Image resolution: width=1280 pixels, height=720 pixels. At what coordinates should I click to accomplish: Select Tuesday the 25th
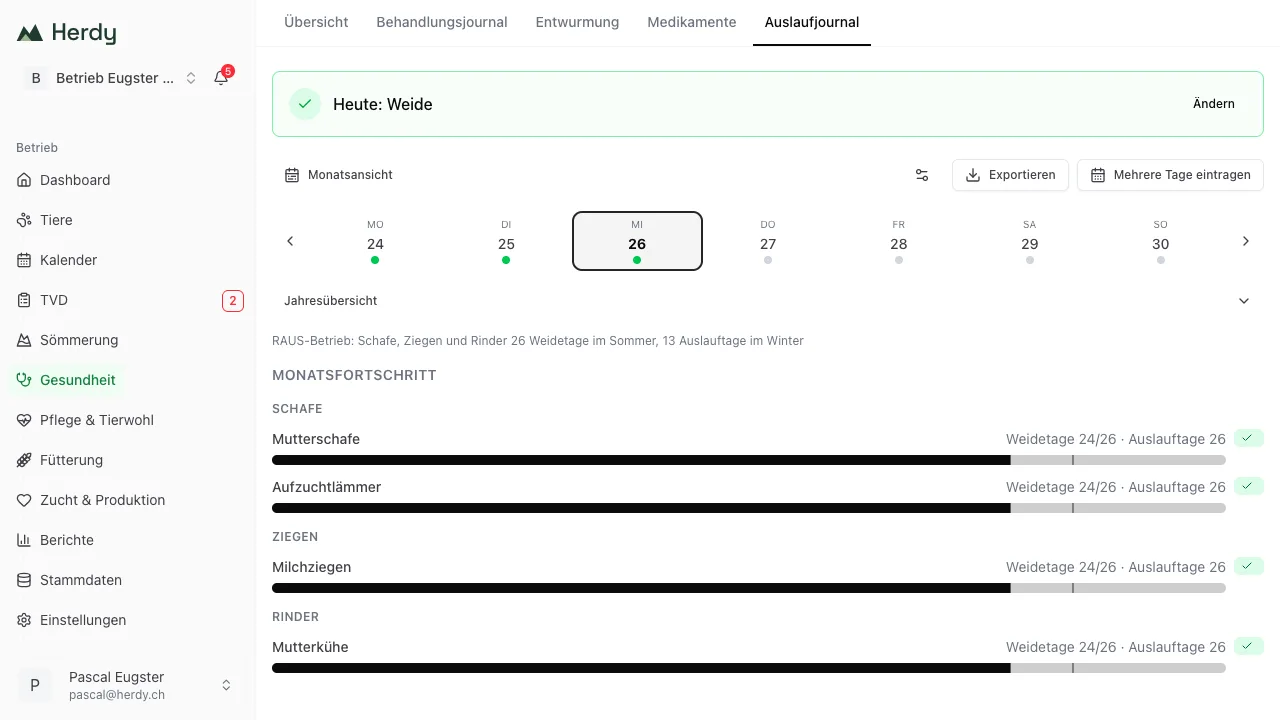tap(506, 241)
